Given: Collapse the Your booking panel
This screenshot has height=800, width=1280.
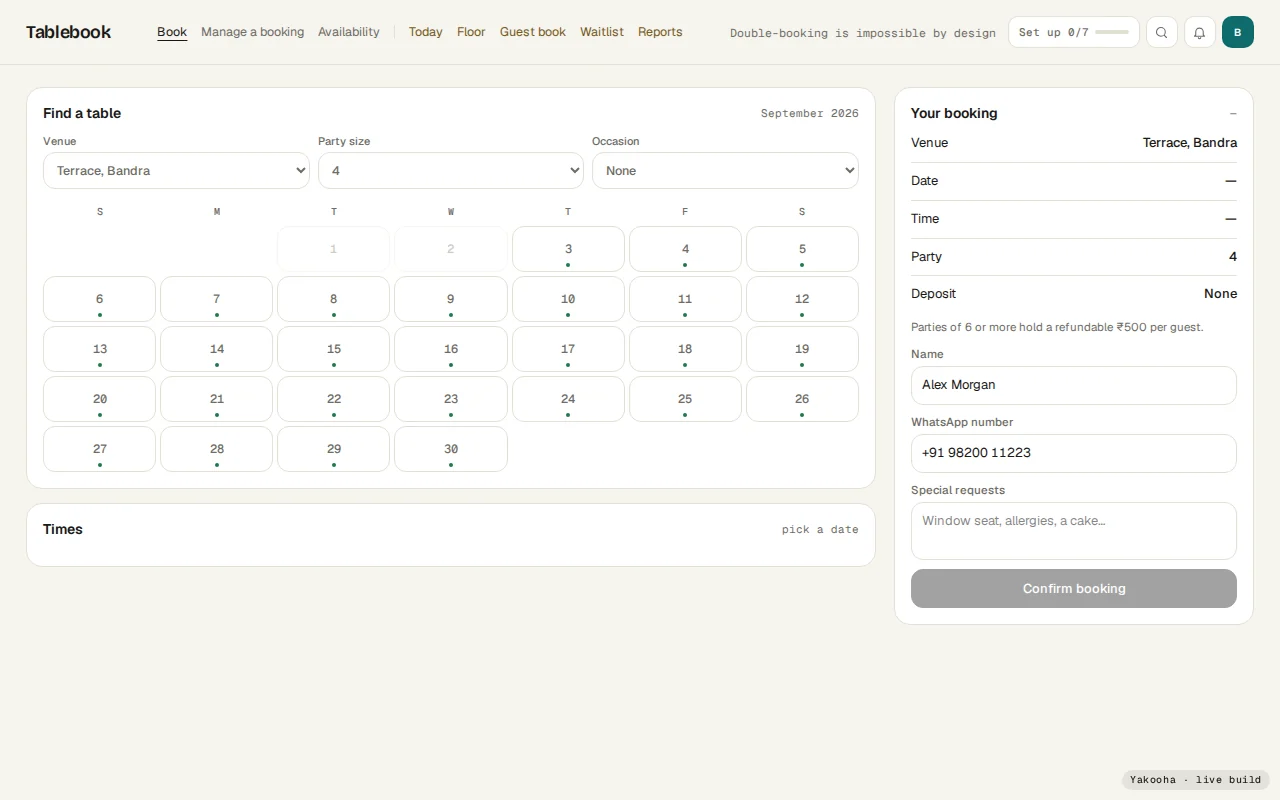Looking at the screenshot, I should tap(1233, 113).
